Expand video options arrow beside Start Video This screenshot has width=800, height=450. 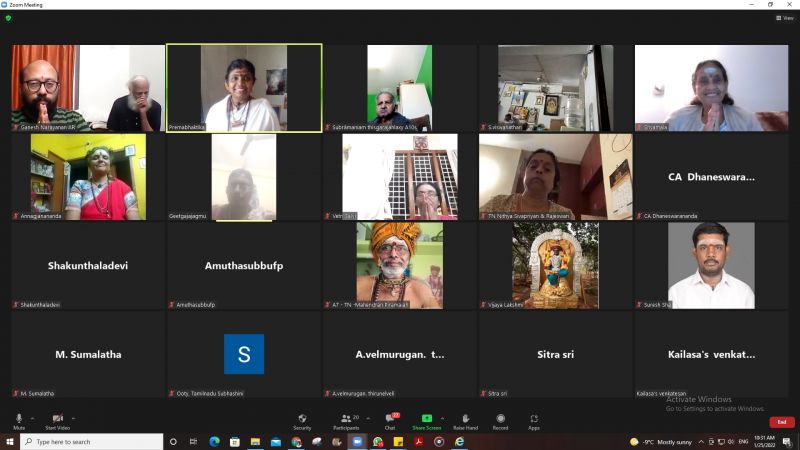(73, 417)
